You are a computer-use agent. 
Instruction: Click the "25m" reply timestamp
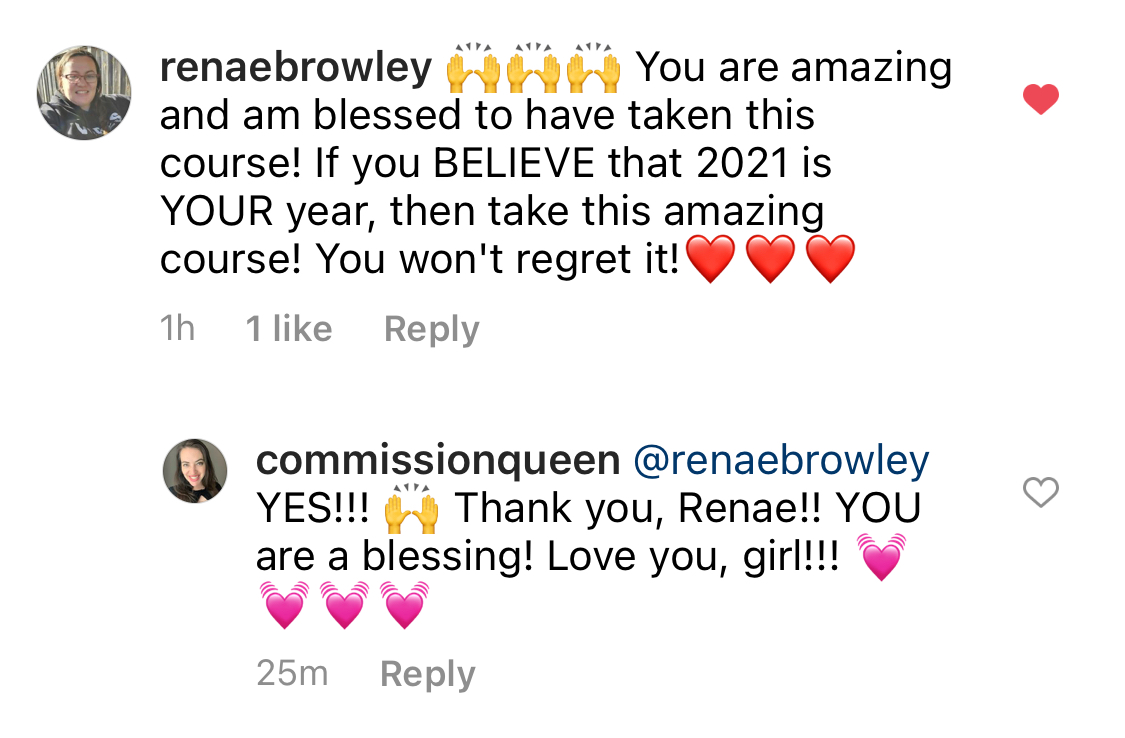(292, 674)
